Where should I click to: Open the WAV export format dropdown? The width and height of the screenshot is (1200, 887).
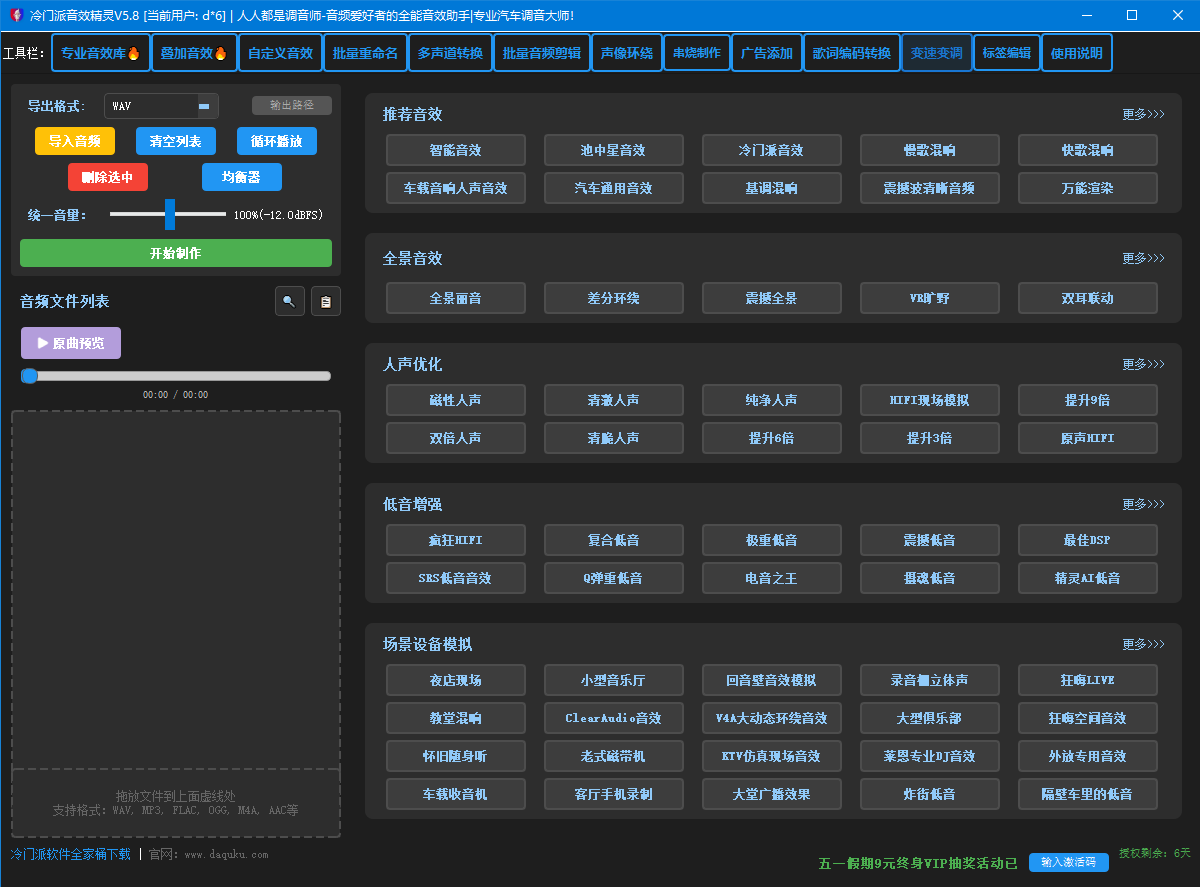(x=161, y=106)
